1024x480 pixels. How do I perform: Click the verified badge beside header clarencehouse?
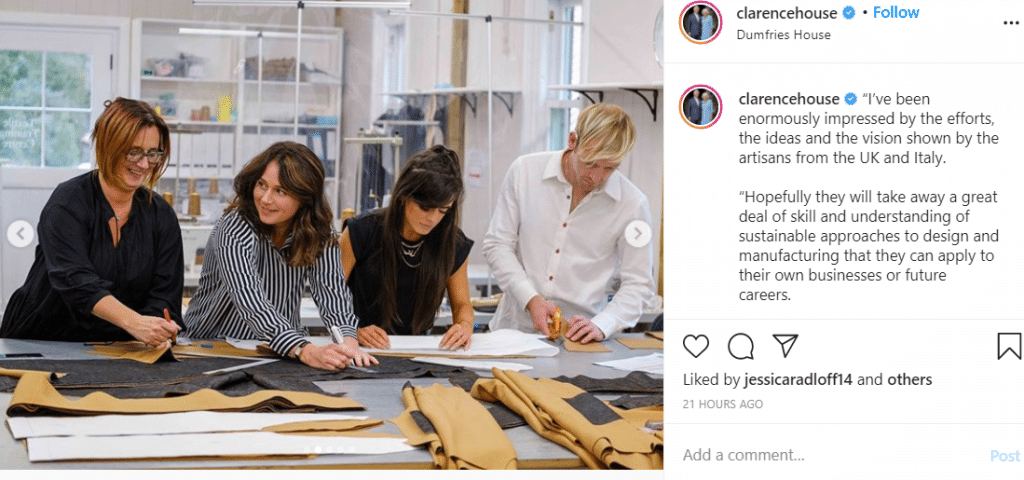coord(848,12)
